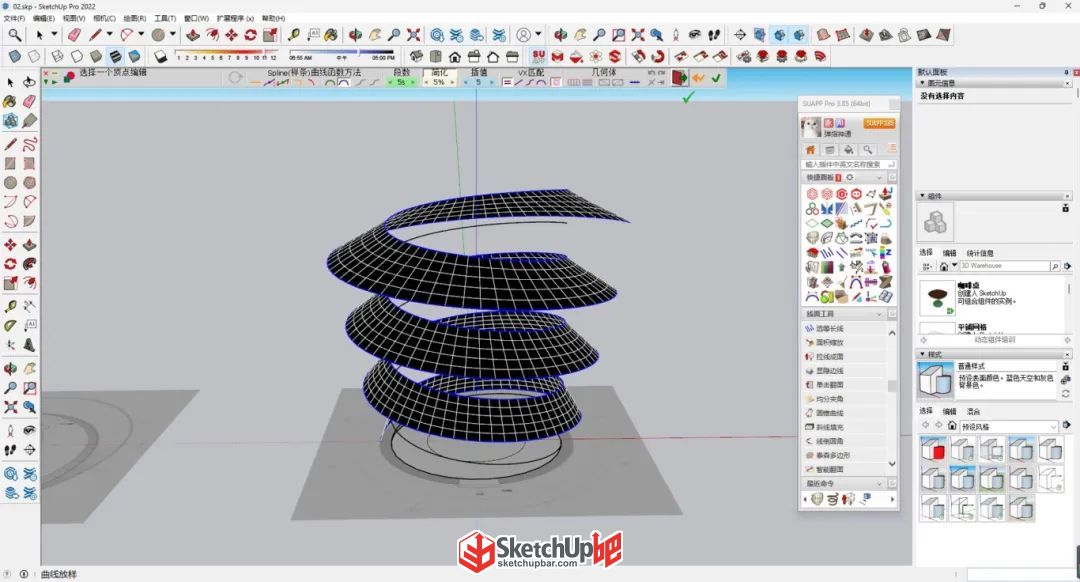Screen dimensions: 1080x582
Task: Run the 线倒圆角 plugin in SUAPP list
Action: click(x=830, y=441)
